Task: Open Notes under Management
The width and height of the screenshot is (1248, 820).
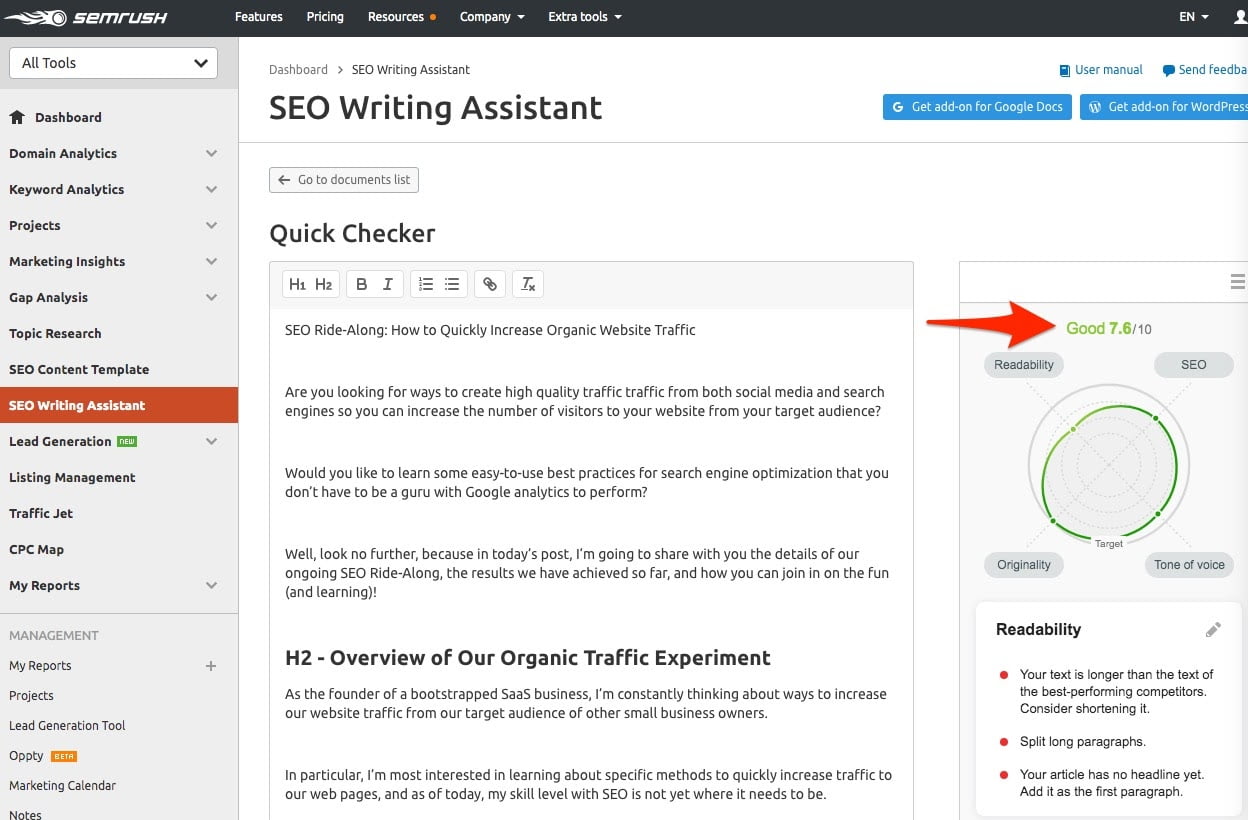Action: click(25, 813)
